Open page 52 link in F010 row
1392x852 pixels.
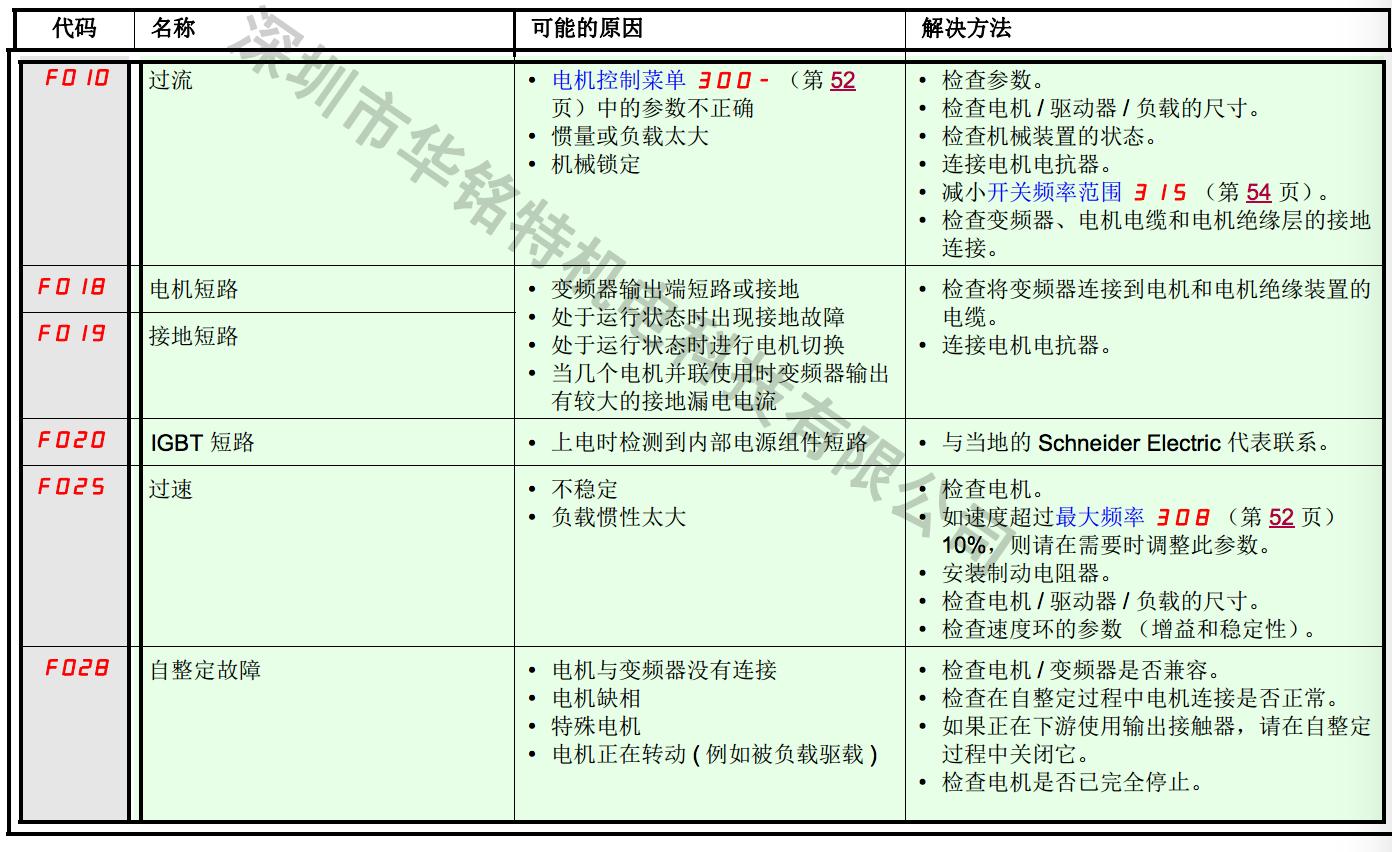842,81
